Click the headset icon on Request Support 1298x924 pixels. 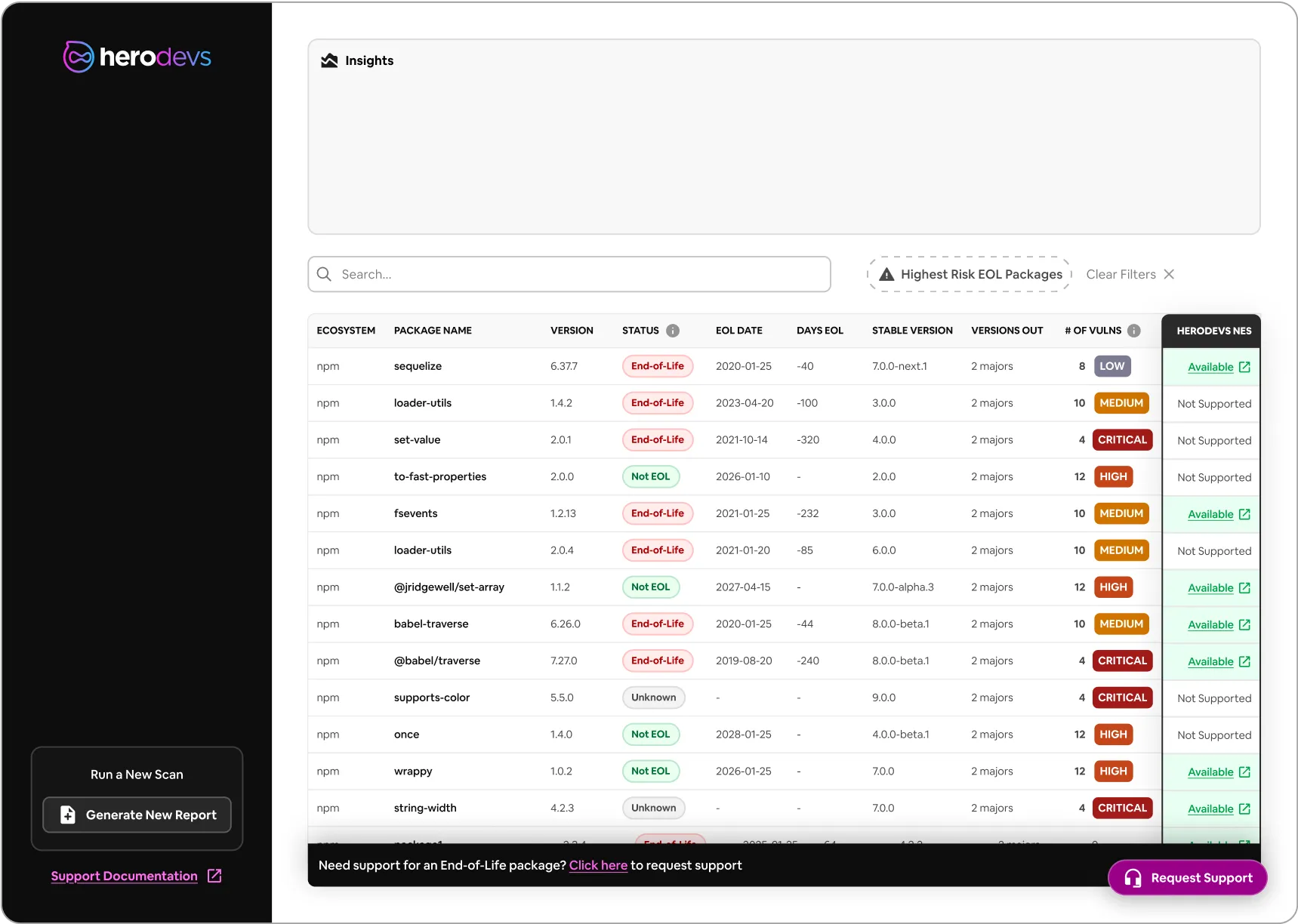click(1133, 878)
